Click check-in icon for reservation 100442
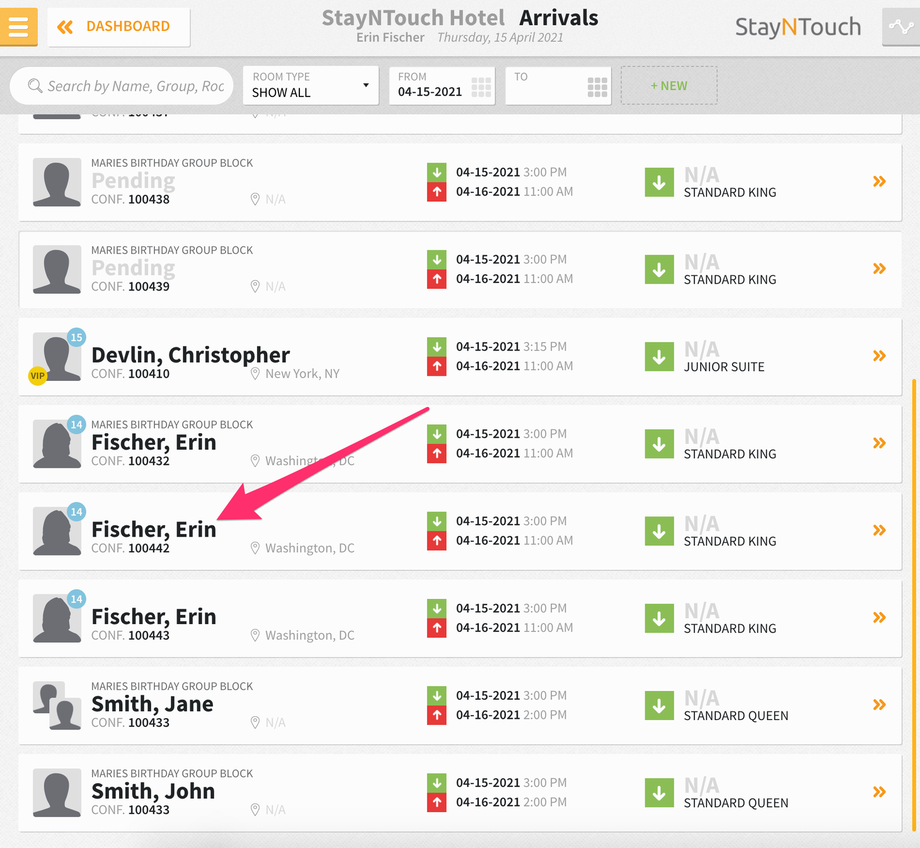Image resolution: width=920 pixels, height=848 pixels. (x=659, y=531)
